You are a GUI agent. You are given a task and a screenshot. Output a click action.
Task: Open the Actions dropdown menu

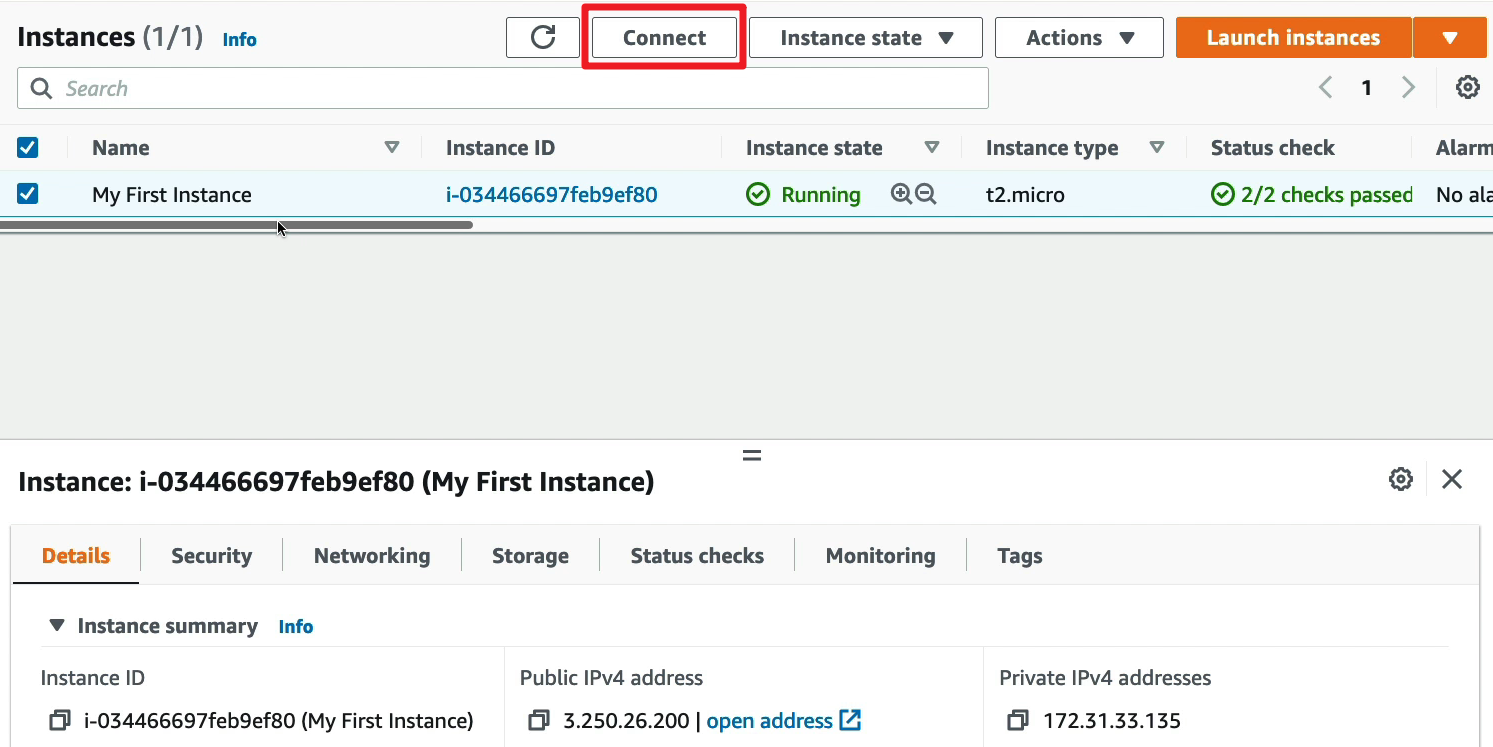1079,38
